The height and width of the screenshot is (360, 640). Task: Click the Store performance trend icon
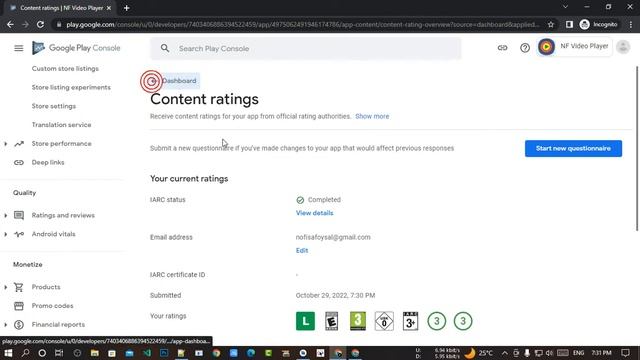(19, 144)
